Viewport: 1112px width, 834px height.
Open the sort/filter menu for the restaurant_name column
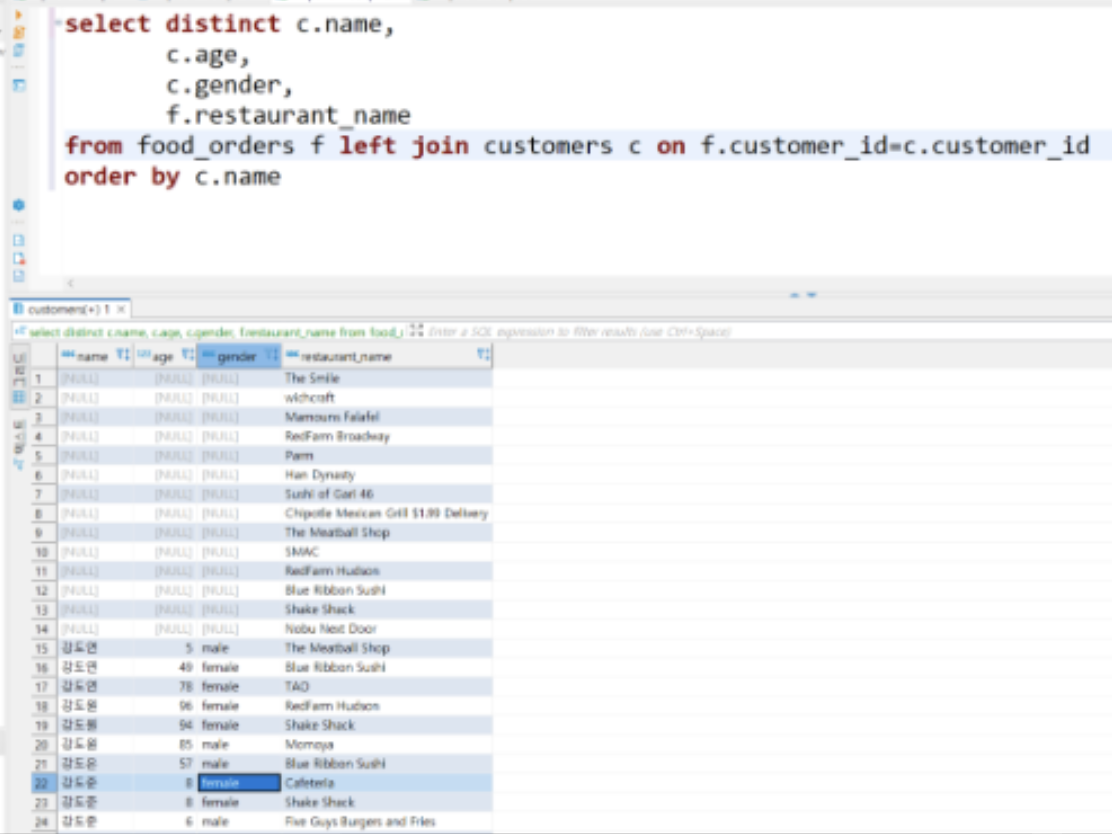483,355
